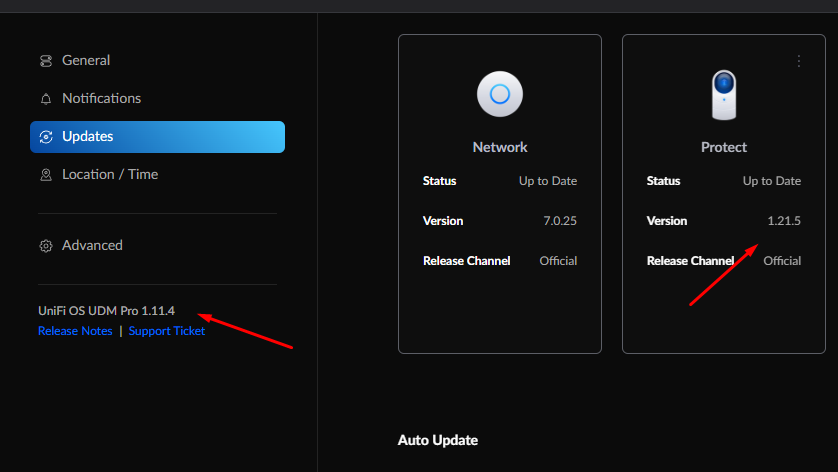Click the Network access point icon
The height and width of the screenshot is (472, 838).
point(500,95)
